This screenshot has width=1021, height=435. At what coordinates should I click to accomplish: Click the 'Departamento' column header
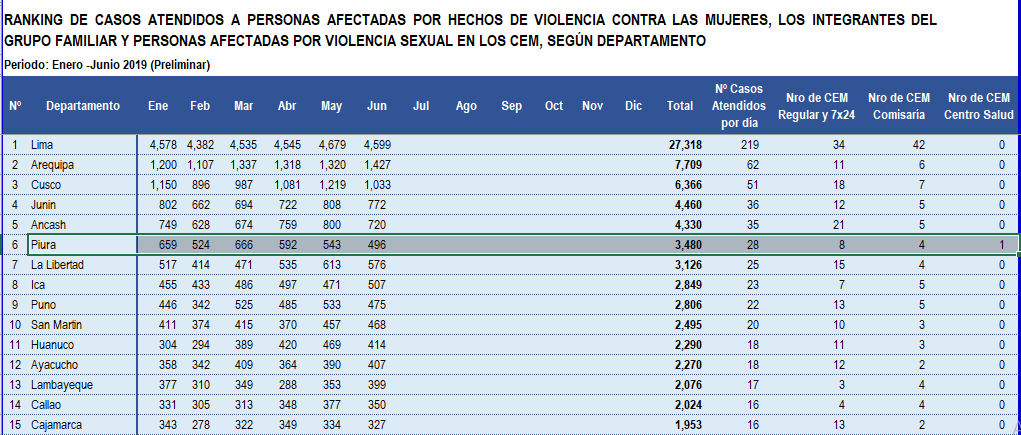coord(82,106)
